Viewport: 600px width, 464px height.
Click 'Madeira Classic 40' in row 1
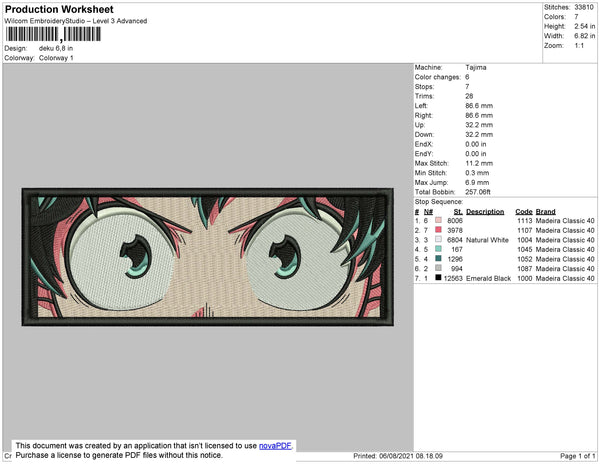point(565,221)
